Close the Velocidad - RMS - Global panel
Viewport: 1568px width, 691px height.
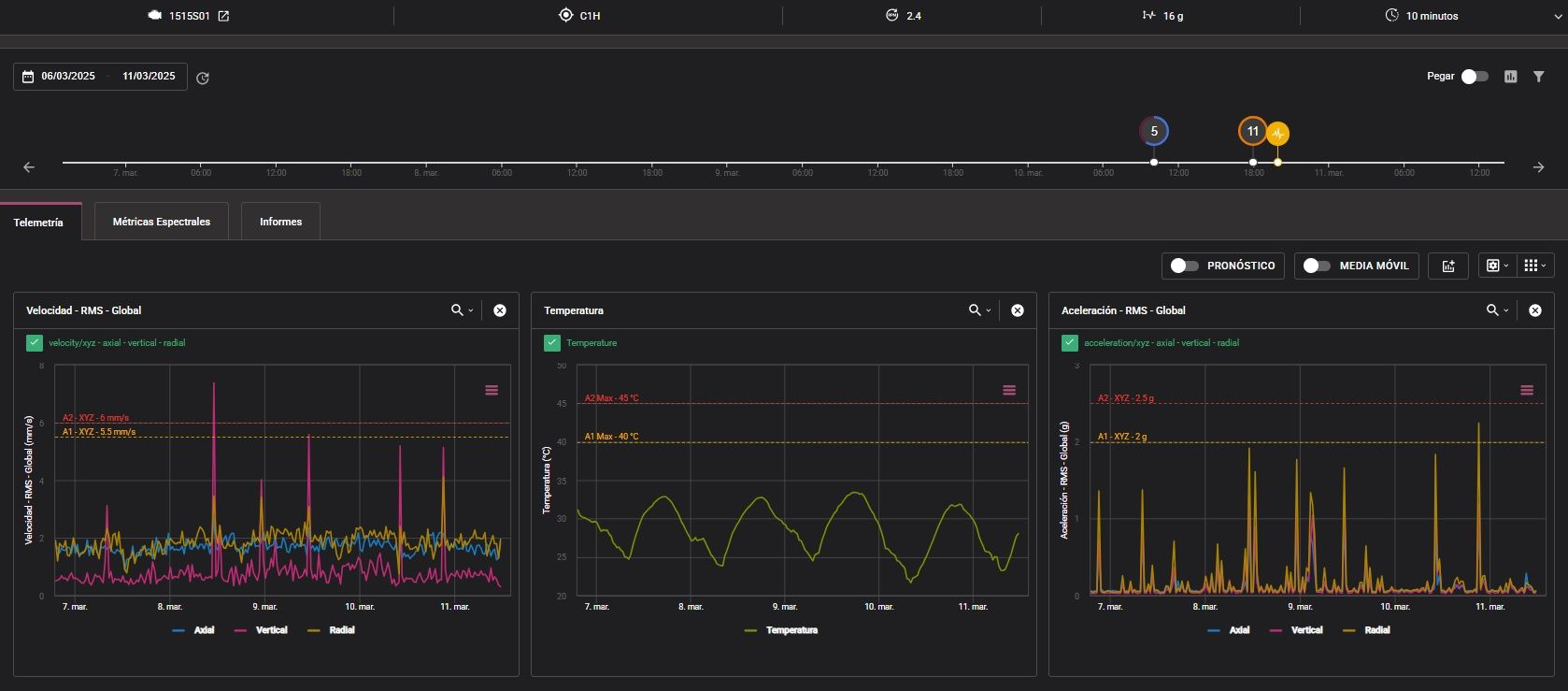coord(500,310)
